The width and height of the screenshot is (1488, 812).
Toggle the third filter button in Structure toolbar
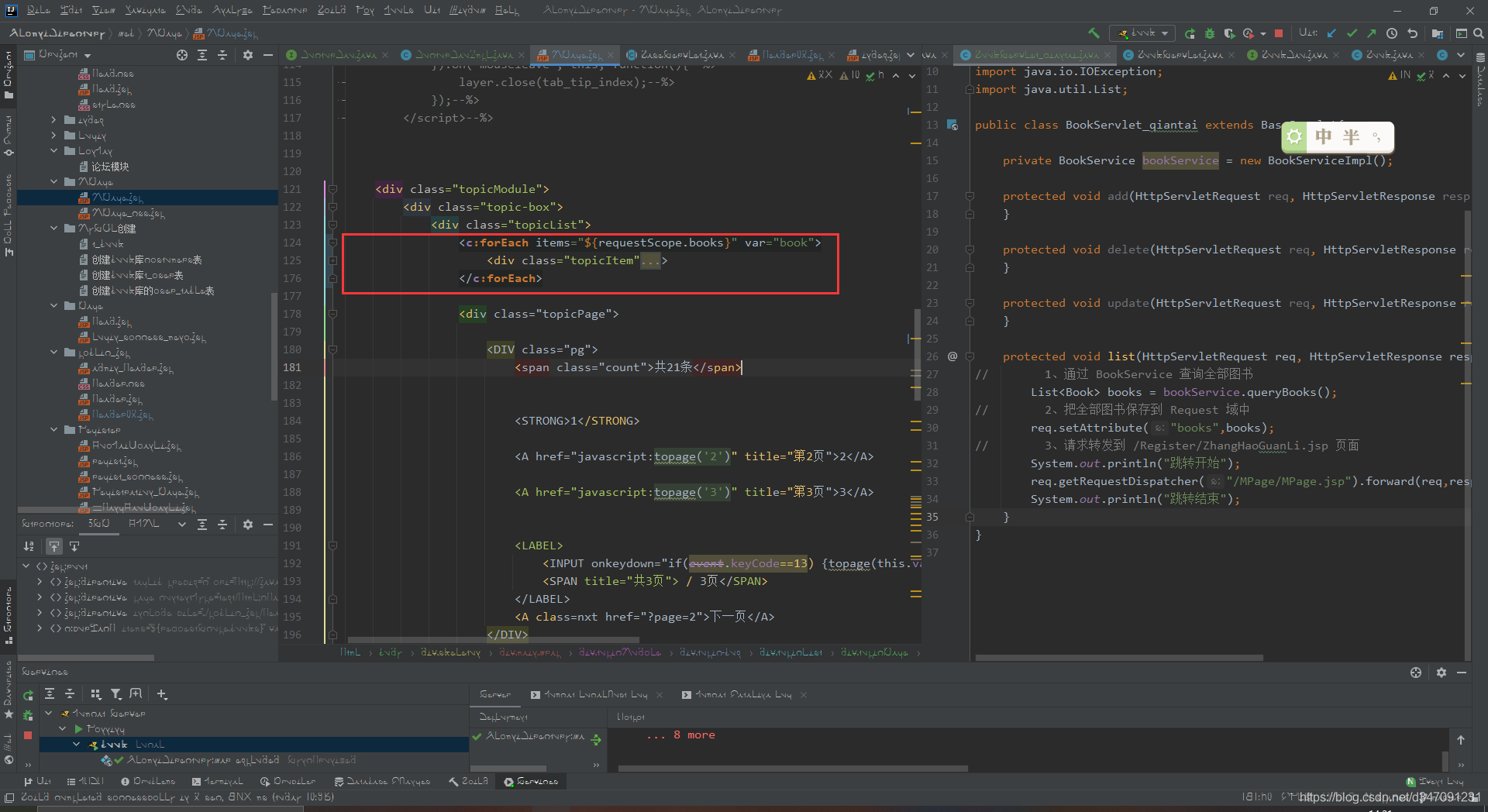[x=74, y=546]
